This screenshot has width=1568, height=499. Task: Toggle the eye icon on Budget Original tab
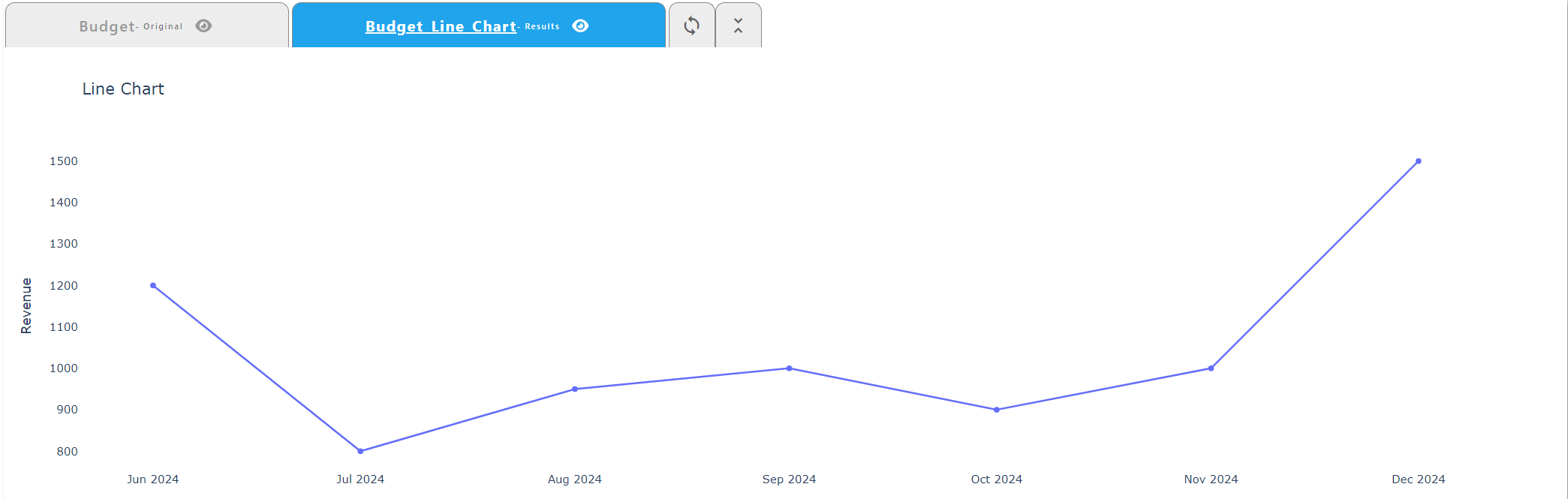pyautogui.click(x=203, y=26)
